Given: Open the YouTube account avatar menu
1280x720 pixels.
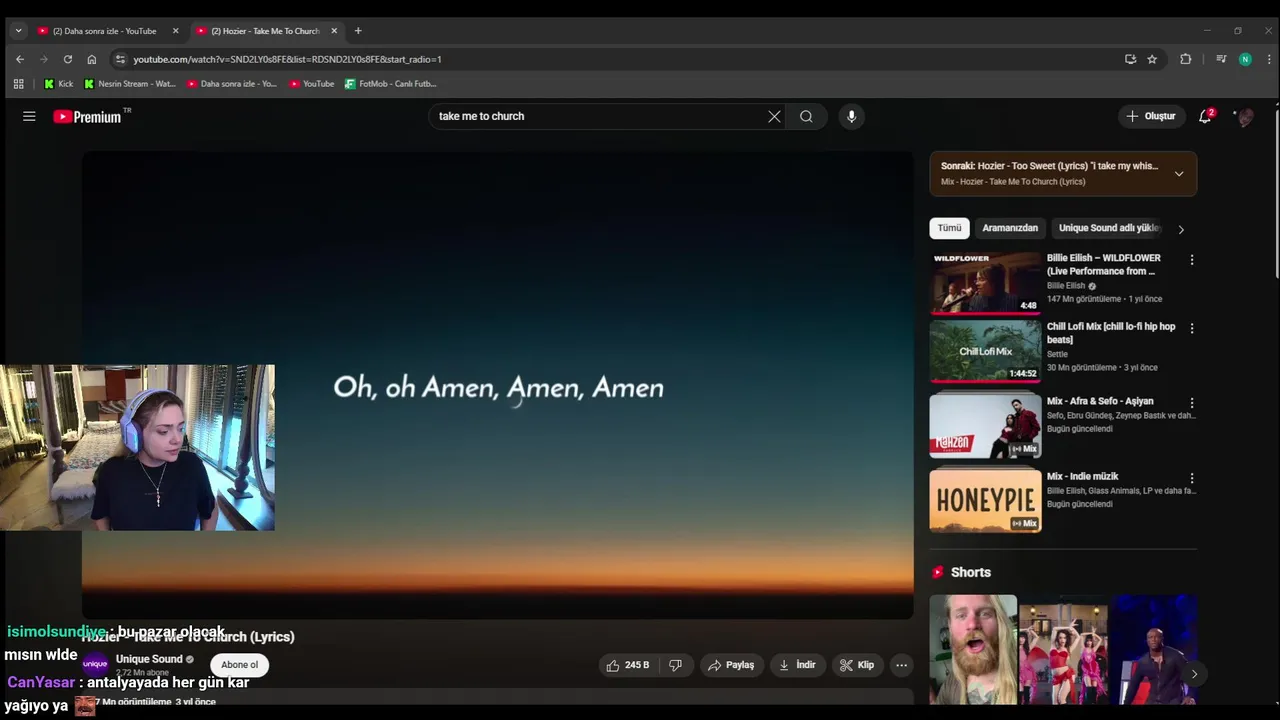Looking at the screenshot, I should (x=1245, y=117).
